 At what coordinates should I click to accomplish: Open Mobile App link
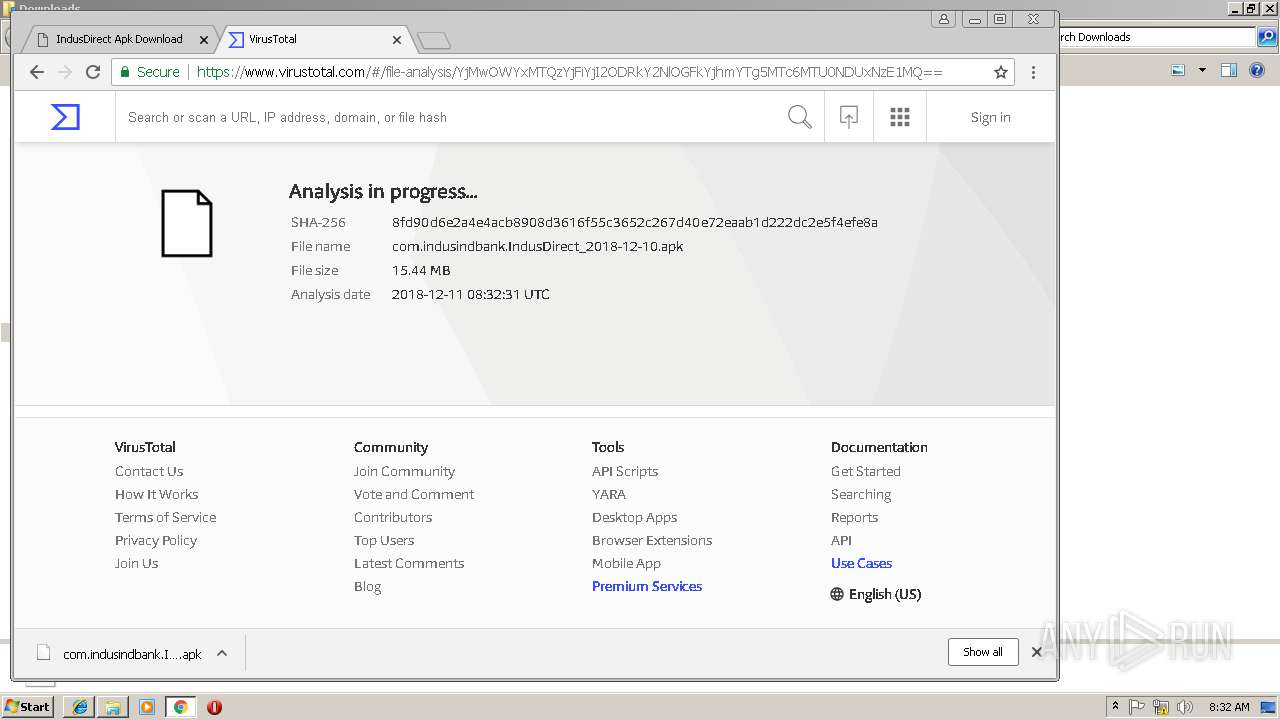click(626, 563)
